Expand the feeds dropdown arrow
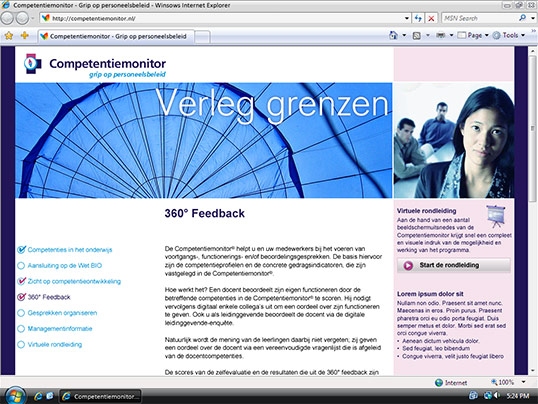The image size is (538, 404). pyautogui.click(x=428, y=35)
